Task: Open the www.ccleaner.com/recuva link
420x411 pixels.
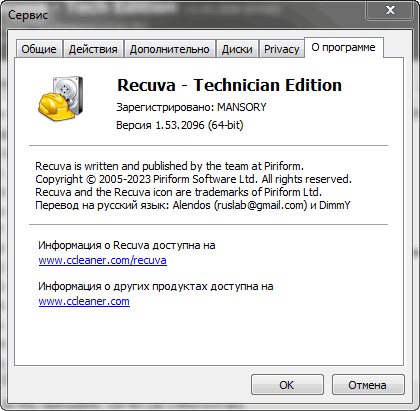Action: (102, 260)
